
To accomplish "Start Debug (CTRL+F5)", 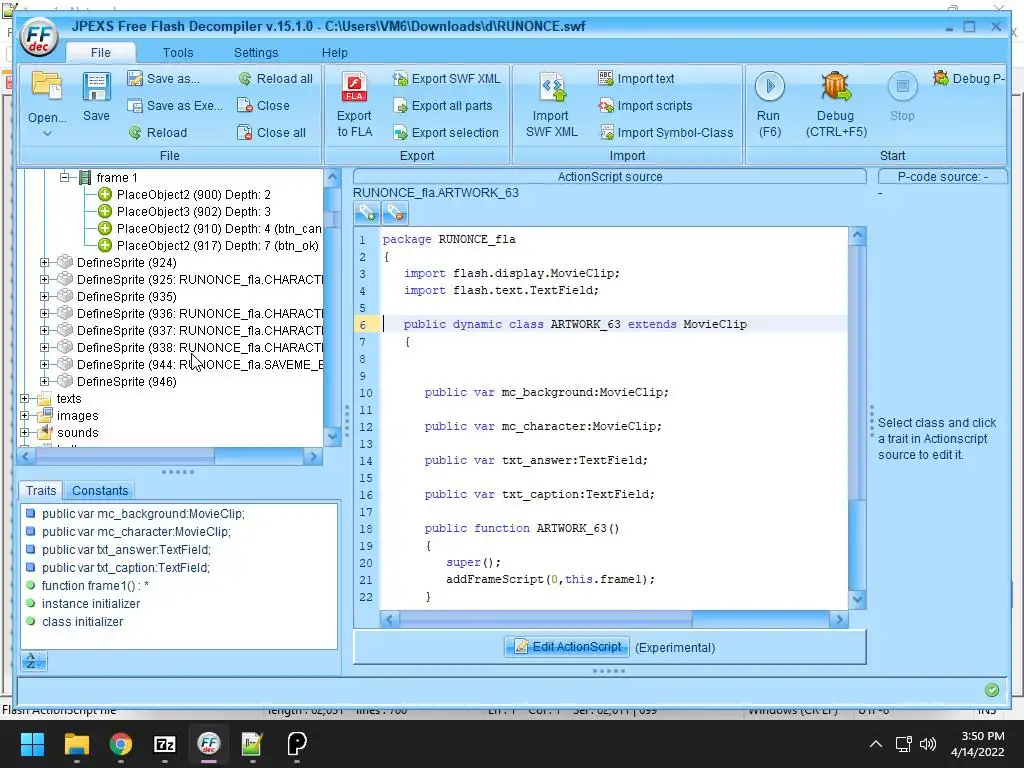I will (836, 104).
